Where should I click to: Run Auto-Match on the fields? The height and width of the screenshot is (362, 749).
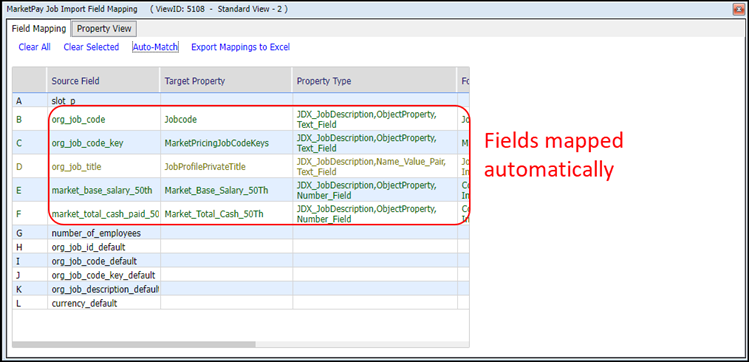(155, 47)
